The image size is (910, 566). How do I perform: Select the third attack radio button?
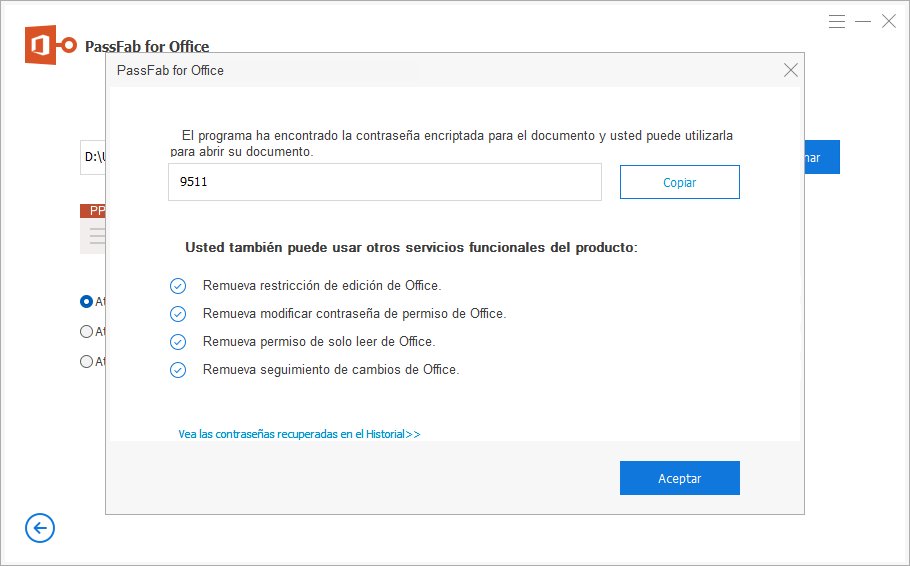tap(86, 362)
